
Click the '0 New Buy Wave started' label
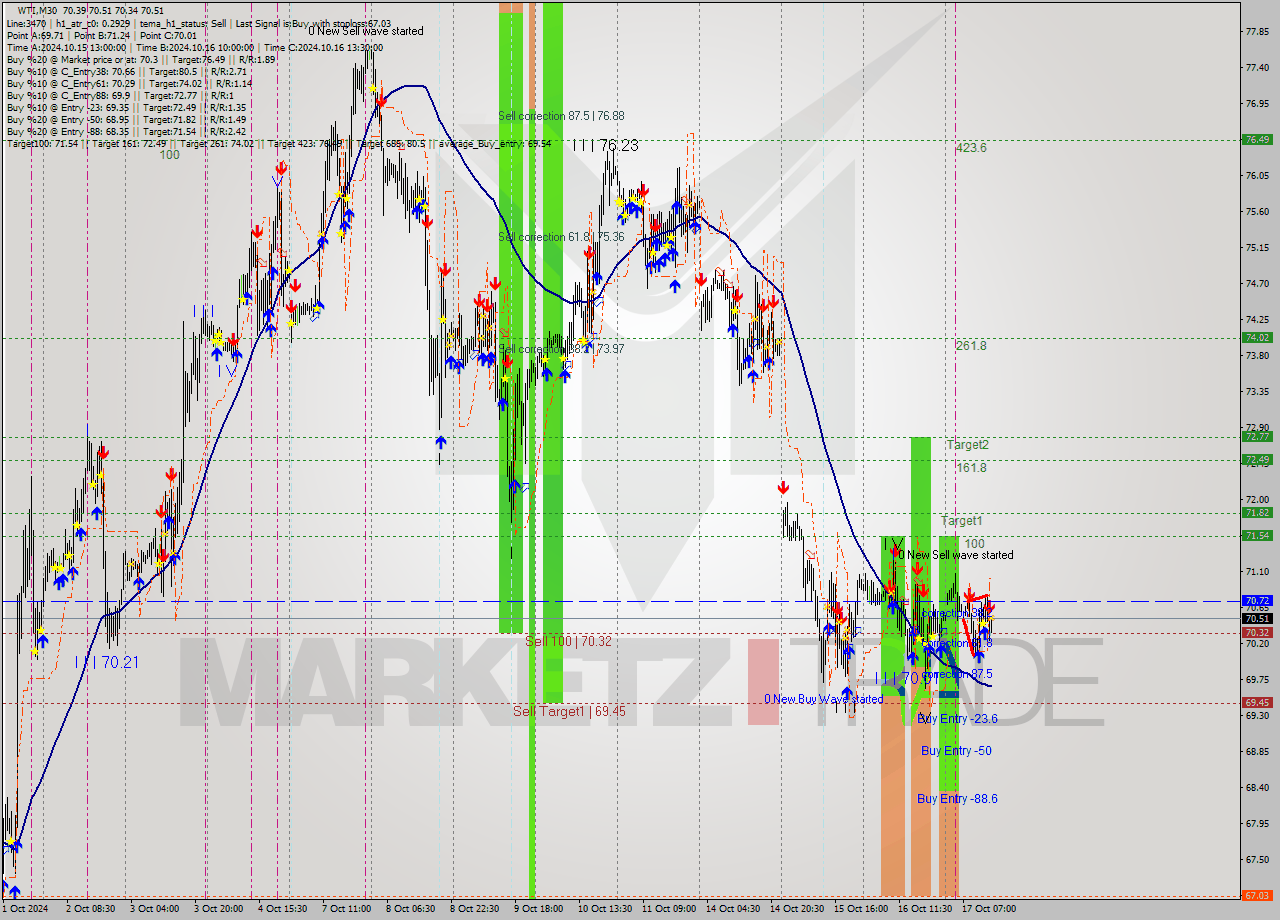coord(823,699)
